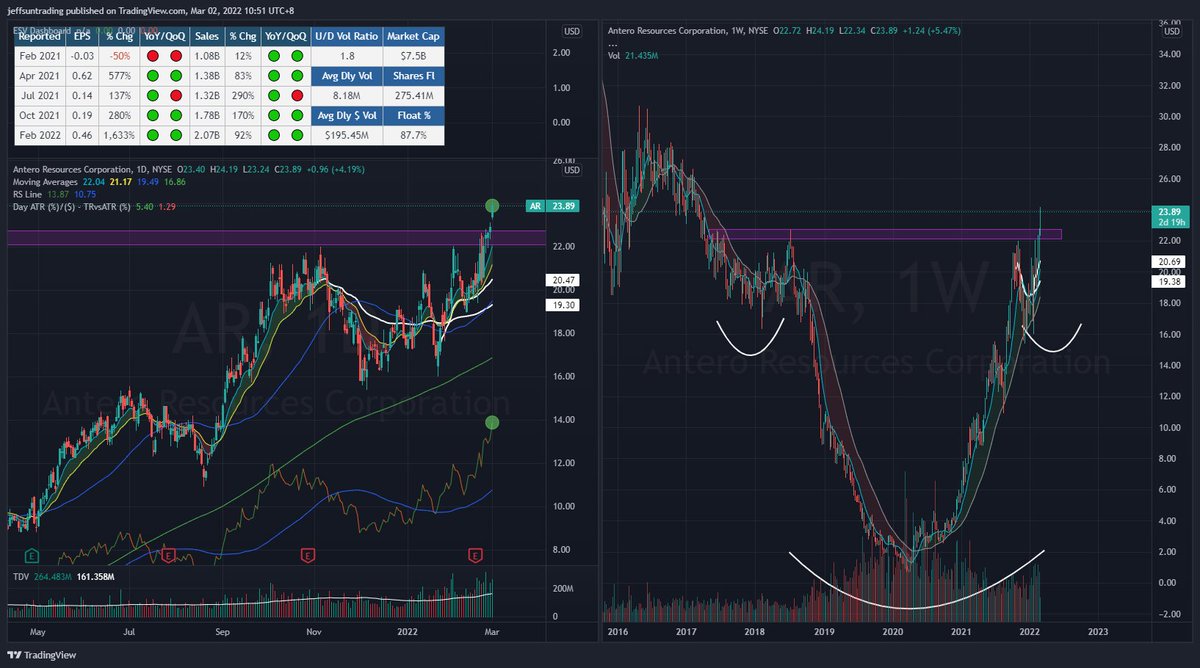
Task: Click the $7.5B market cap value
Action: click(412, 56)
